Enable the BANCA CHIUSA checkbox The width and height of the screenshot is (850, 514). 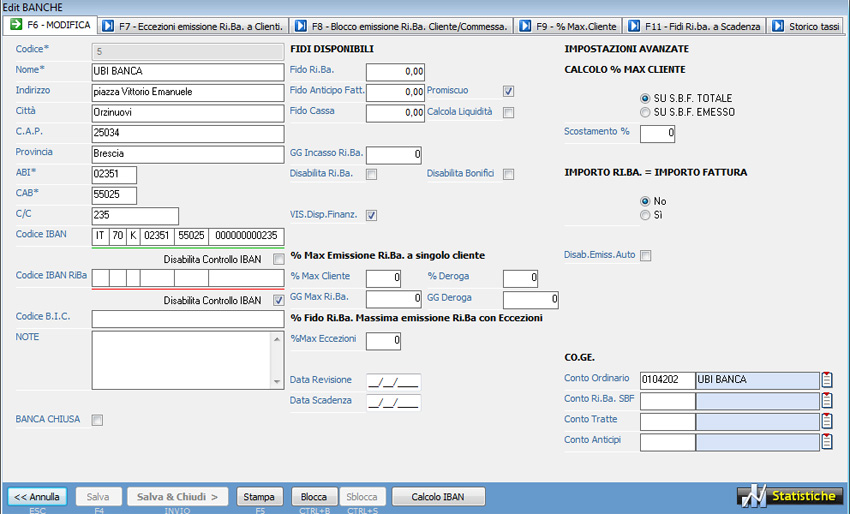pyautogui.click(x=97, y=420)
